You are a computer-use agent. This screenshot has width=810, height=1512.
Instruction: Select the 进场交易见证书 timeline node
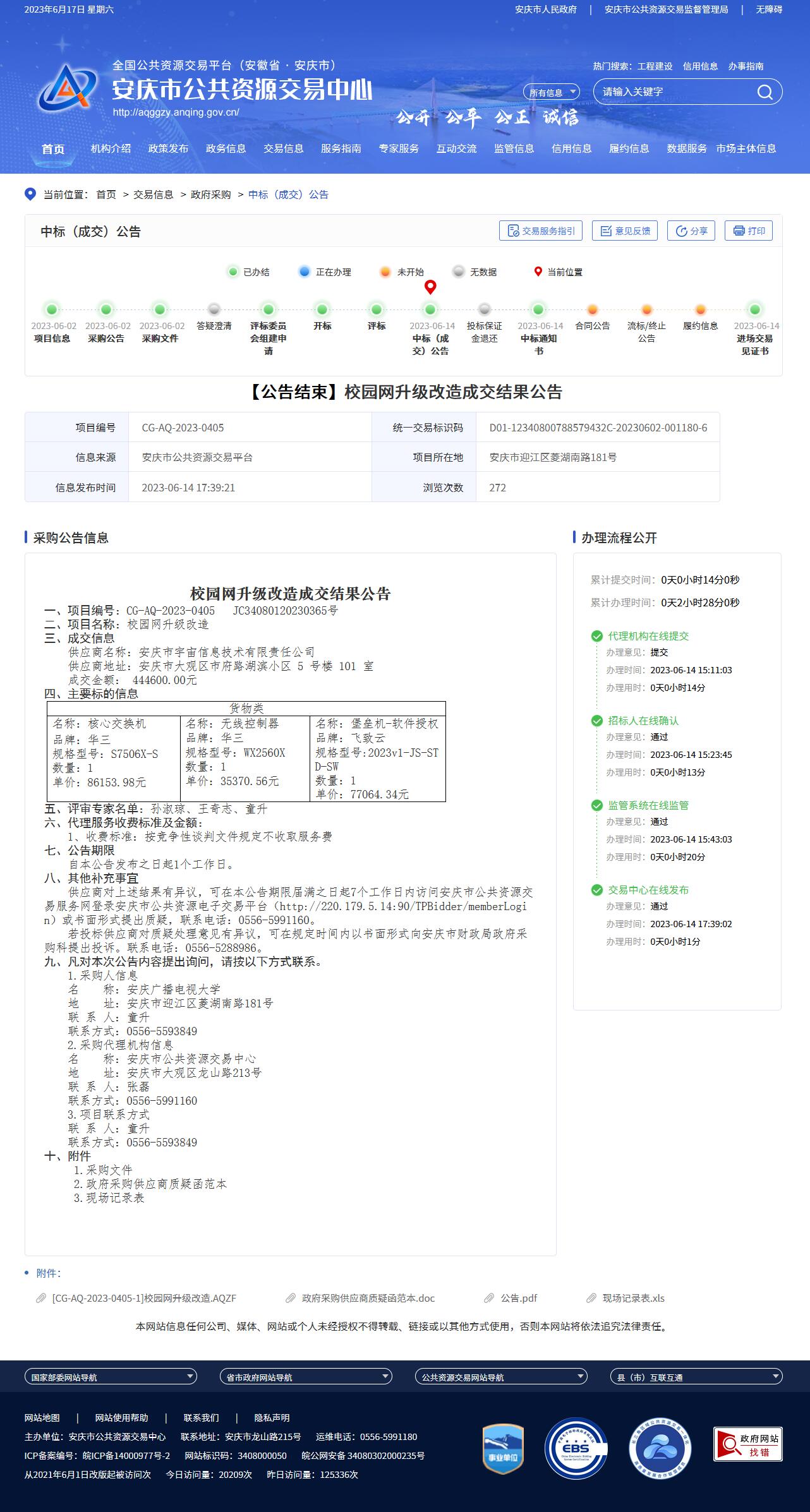[x=754, y=309]
